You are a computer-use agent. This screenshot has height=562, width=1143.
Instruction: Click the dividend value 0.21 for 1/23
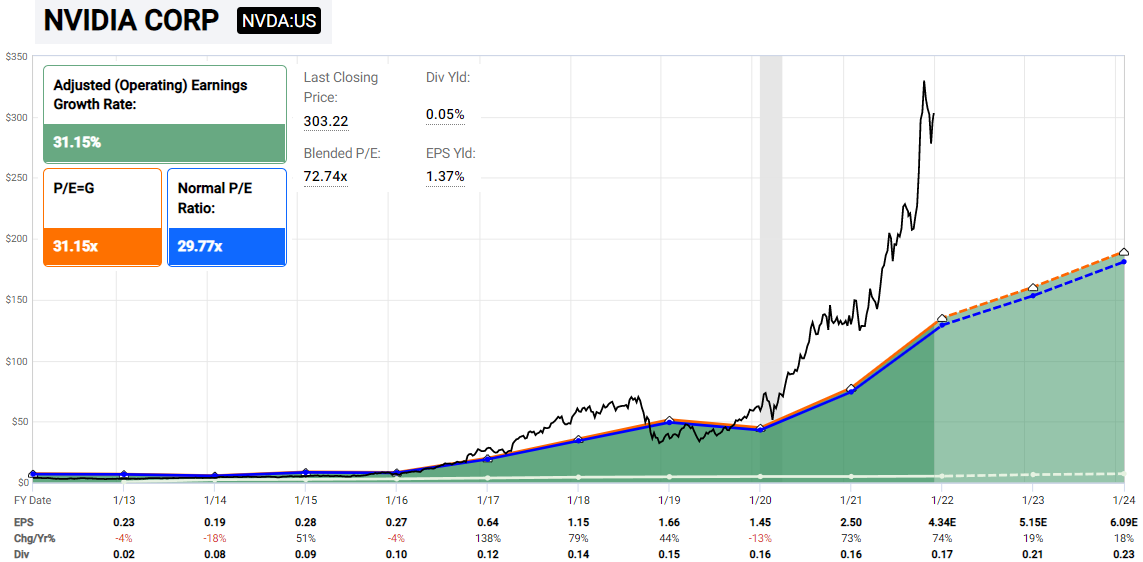(1033, 553)
